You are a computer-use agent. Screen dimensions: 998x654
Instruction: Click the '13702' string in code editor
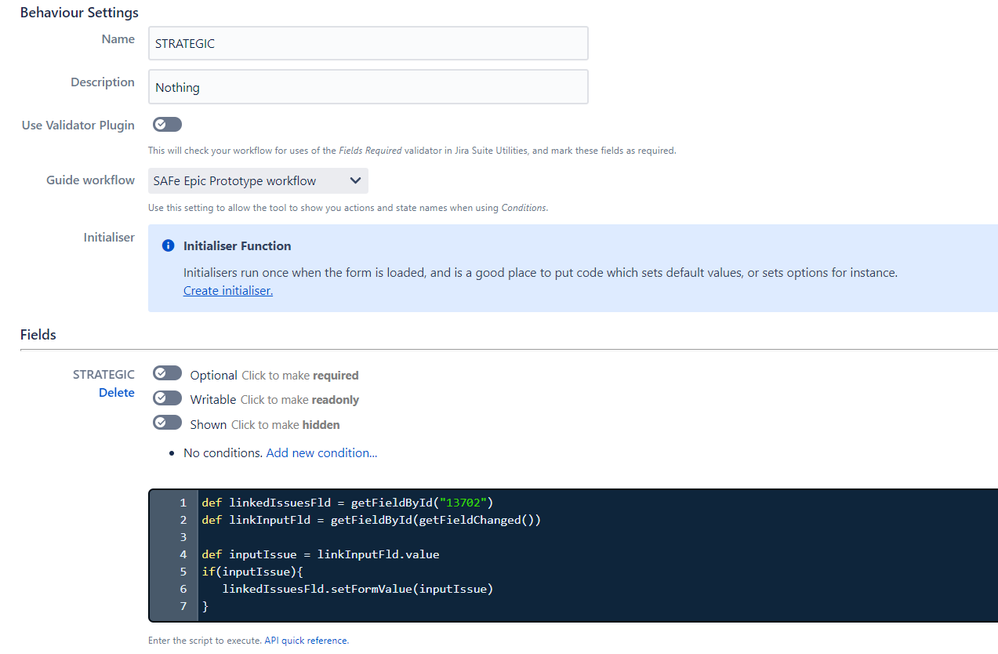pyautogui.click(x=463, y=503)
